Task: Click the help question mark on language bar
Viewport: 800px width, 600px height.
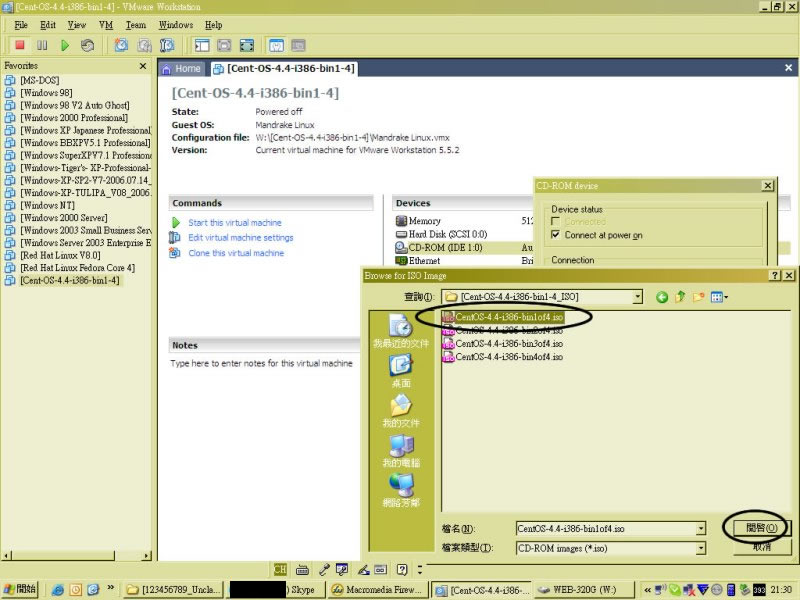Action: (402, 569)
